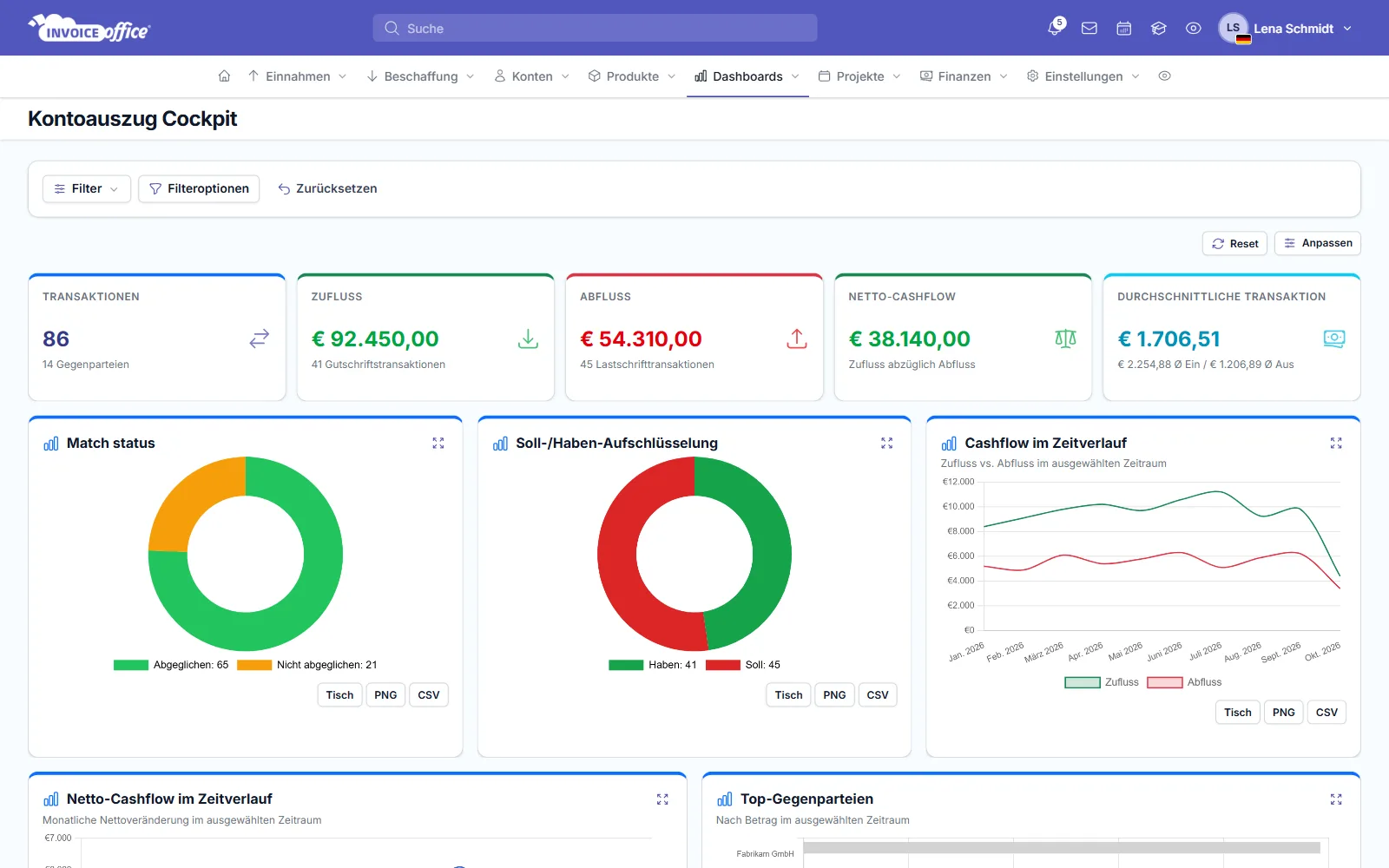Screen dimensions: 1389x868
Task: Go to home icon in navigation
Action: pyautogui.click(x=224, y=76)
